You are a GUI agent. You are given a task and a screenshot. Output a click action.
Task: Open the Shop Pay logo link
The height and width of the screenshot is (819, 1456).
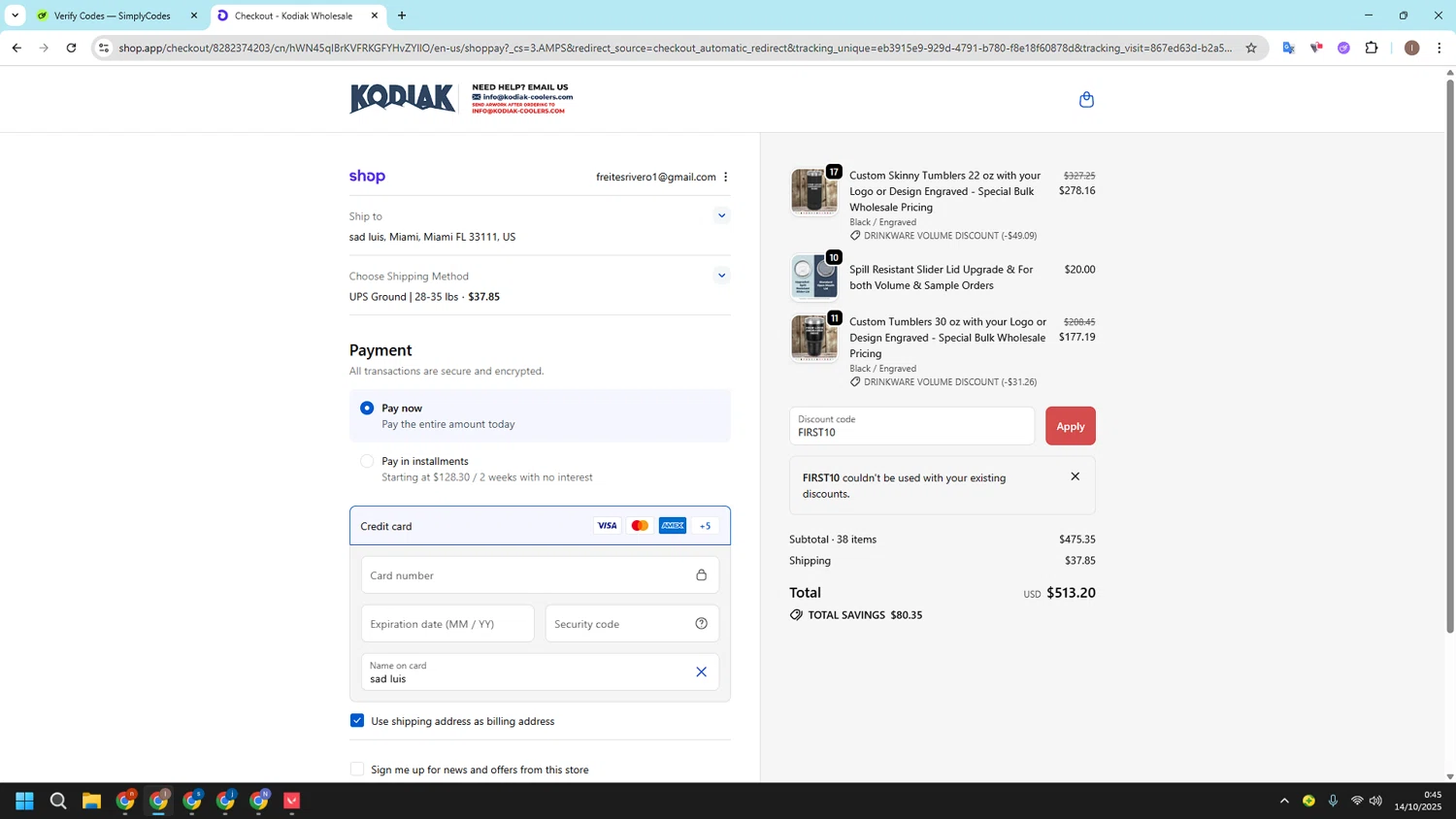[x=367, y=177]
